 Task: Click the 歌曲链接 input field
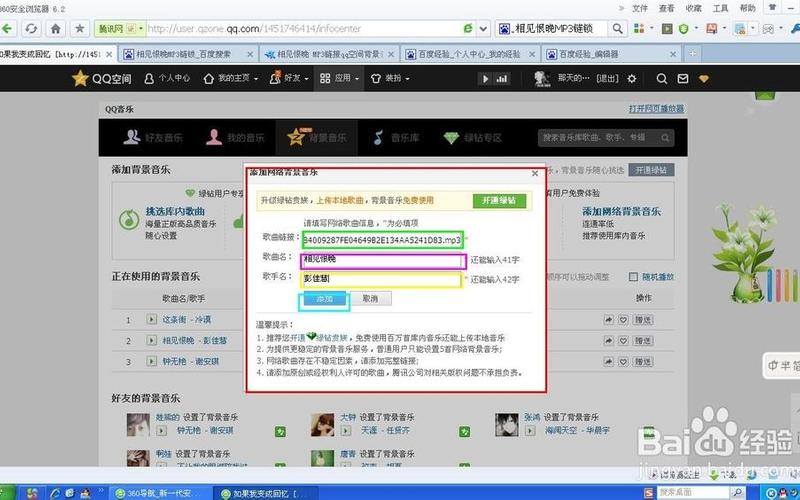pyautogui.click(x=382, y=239)
